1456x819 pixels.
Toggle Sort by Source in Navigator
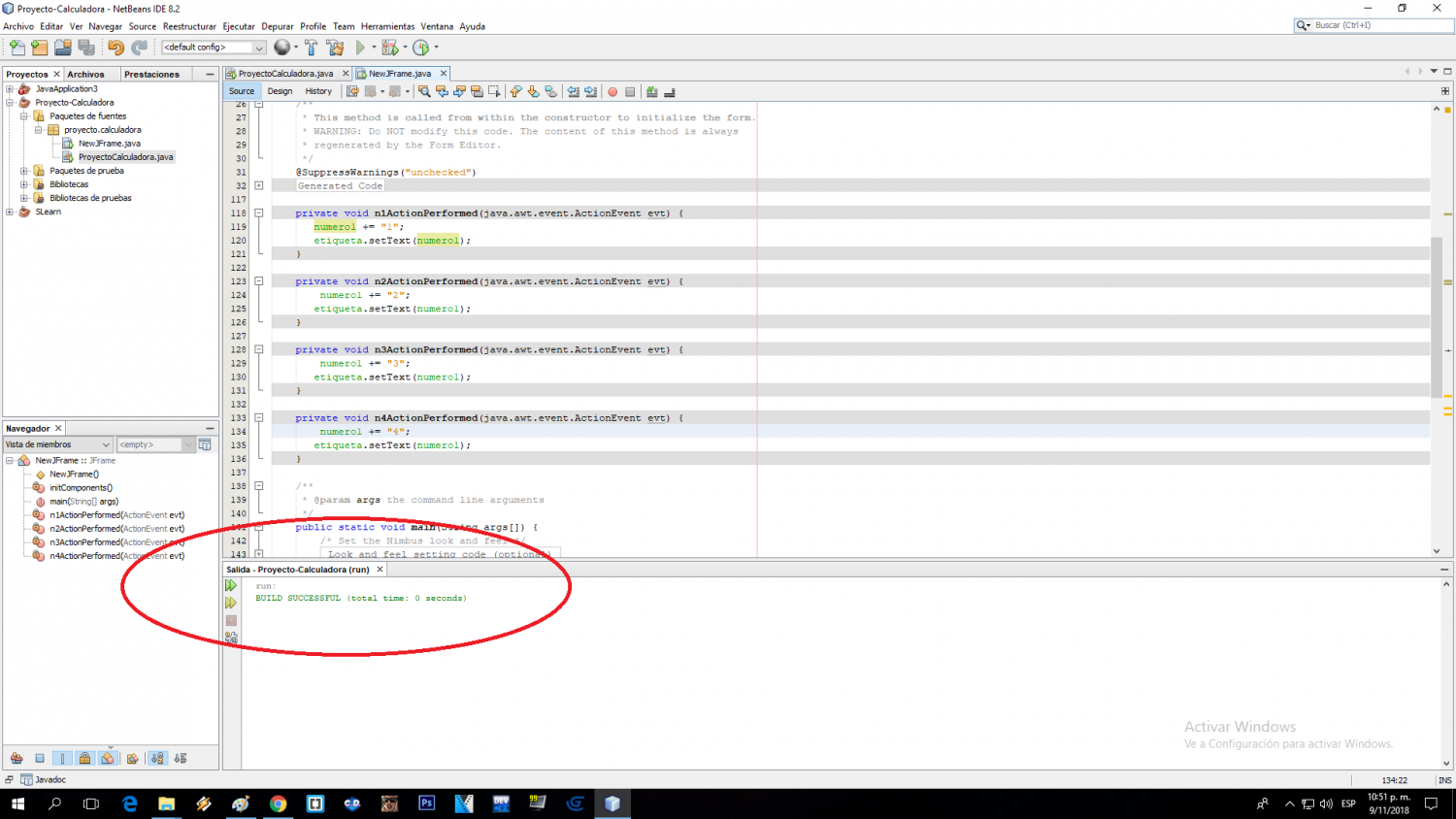[181, 758]
